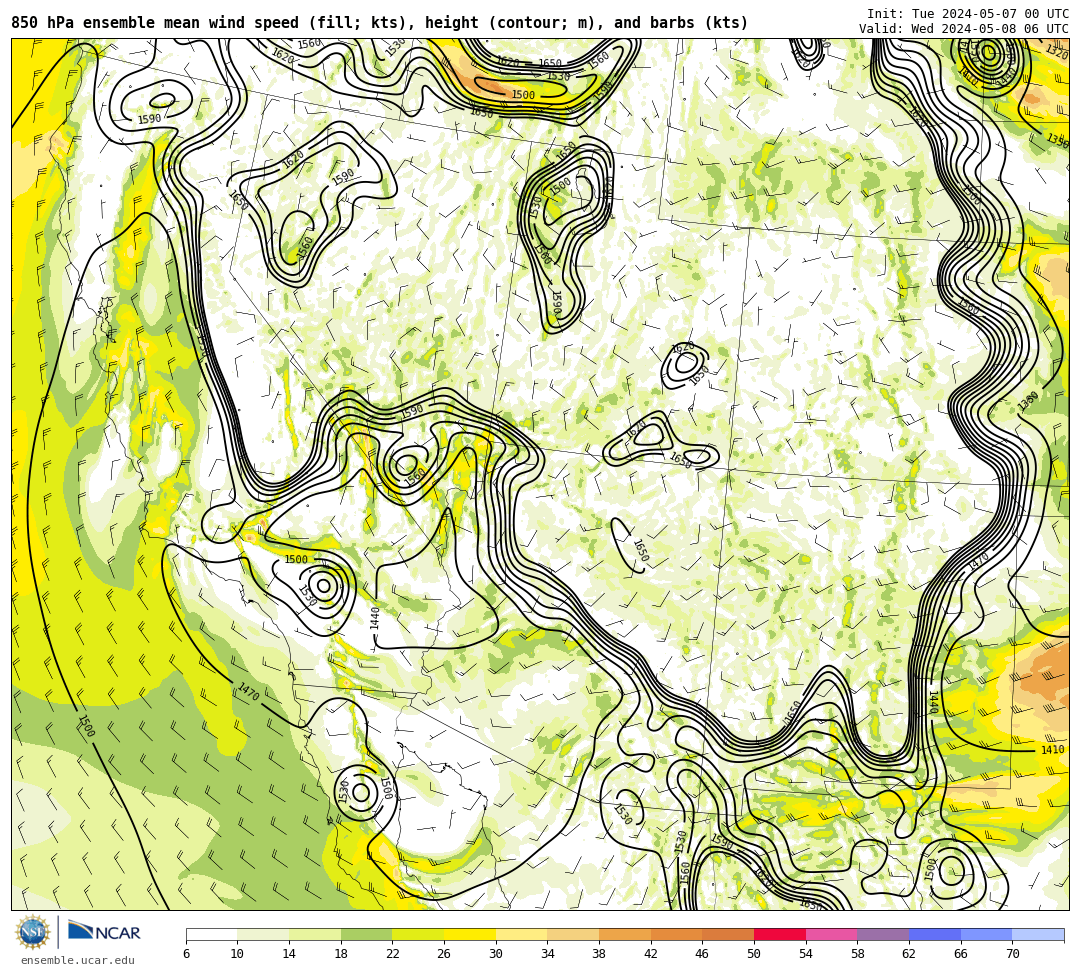Click the colorbar tick label 62
Image resolution: width=1080 pixels, height=973 pixels.
(x=908, y=954)
